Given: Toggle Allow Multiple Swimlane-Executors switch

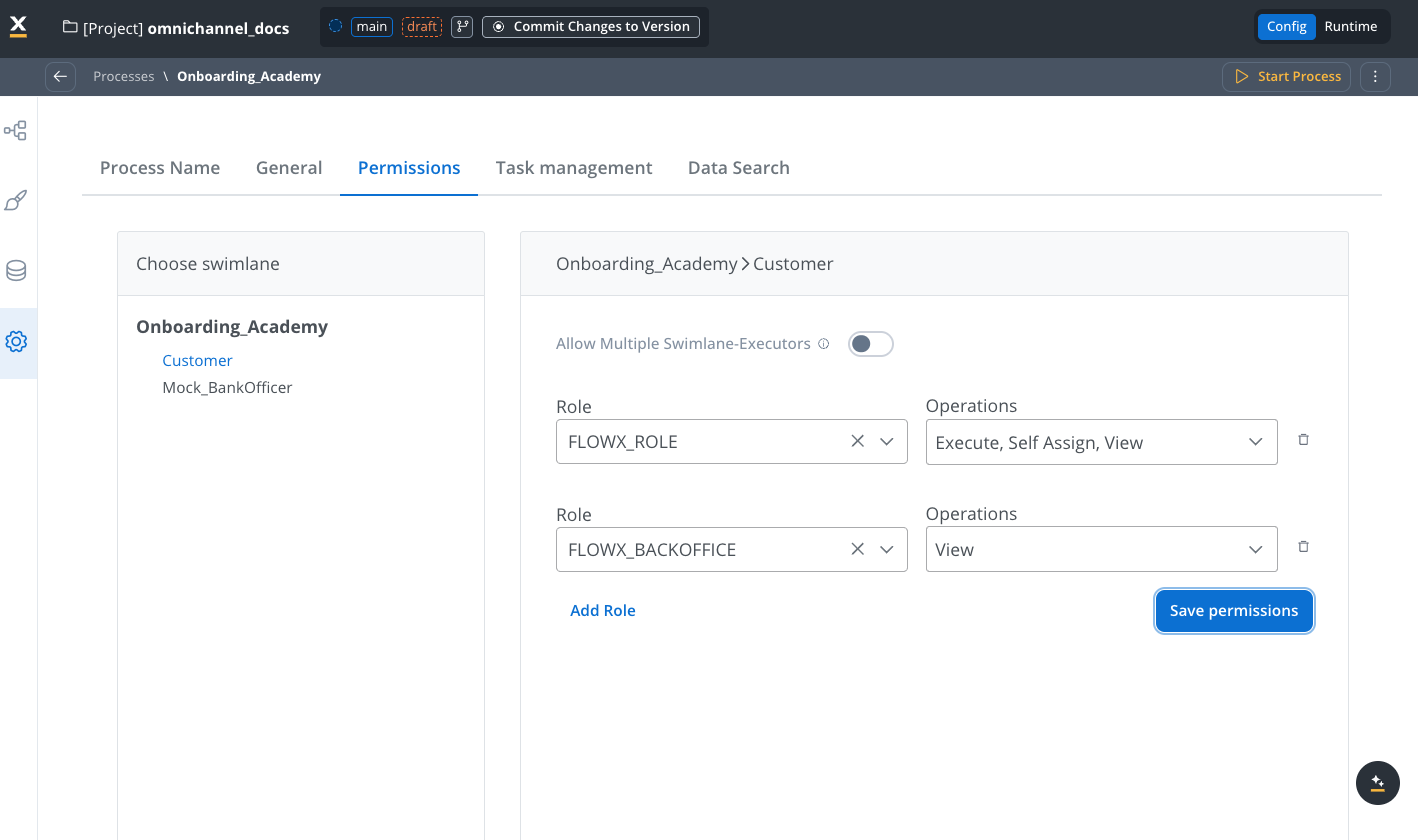Looking at the screenshot, I should (x=870, y=344).
